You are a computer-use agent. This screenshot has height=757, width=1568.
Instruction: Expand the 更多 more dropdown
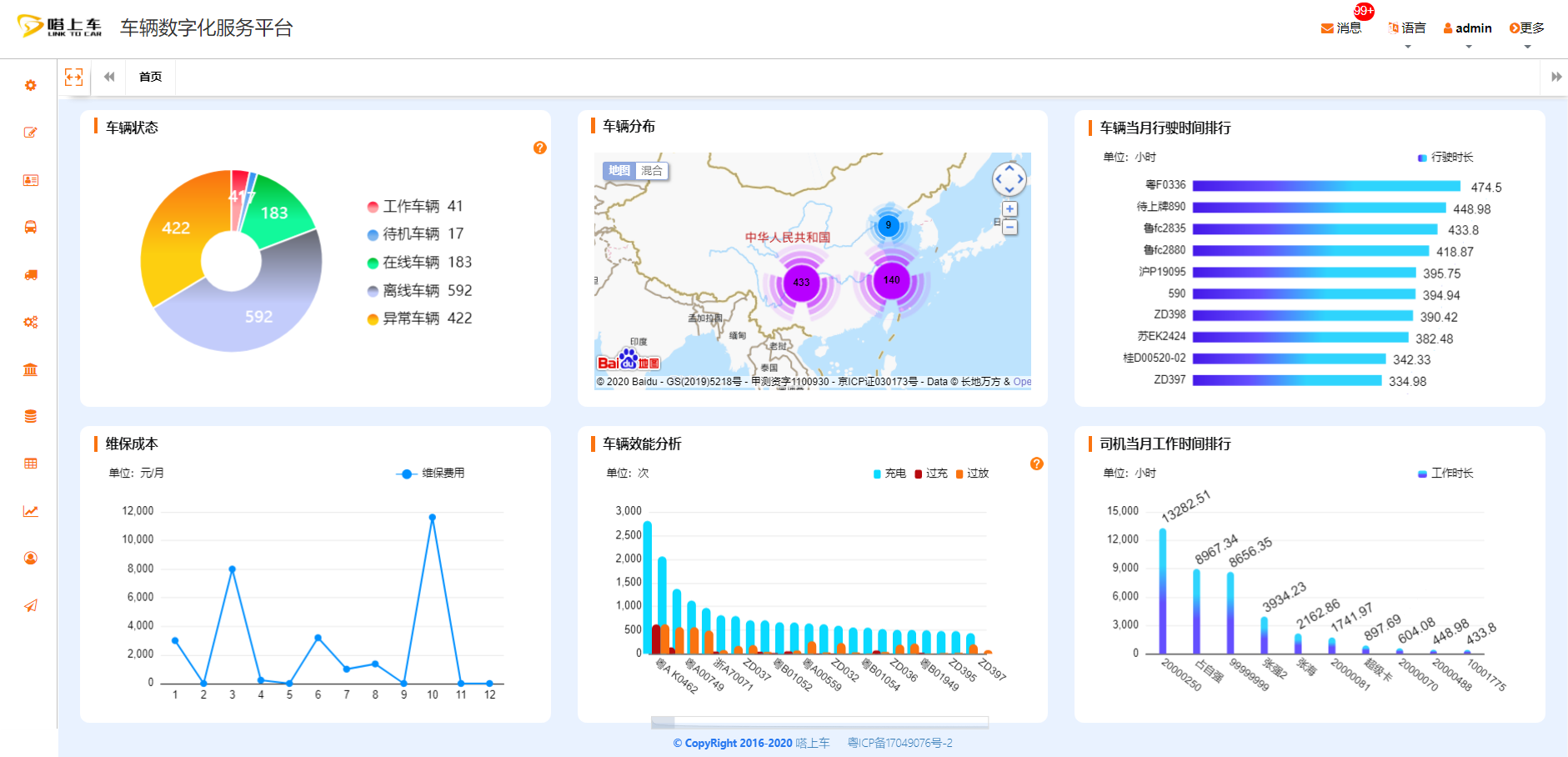coord(1527,28)
